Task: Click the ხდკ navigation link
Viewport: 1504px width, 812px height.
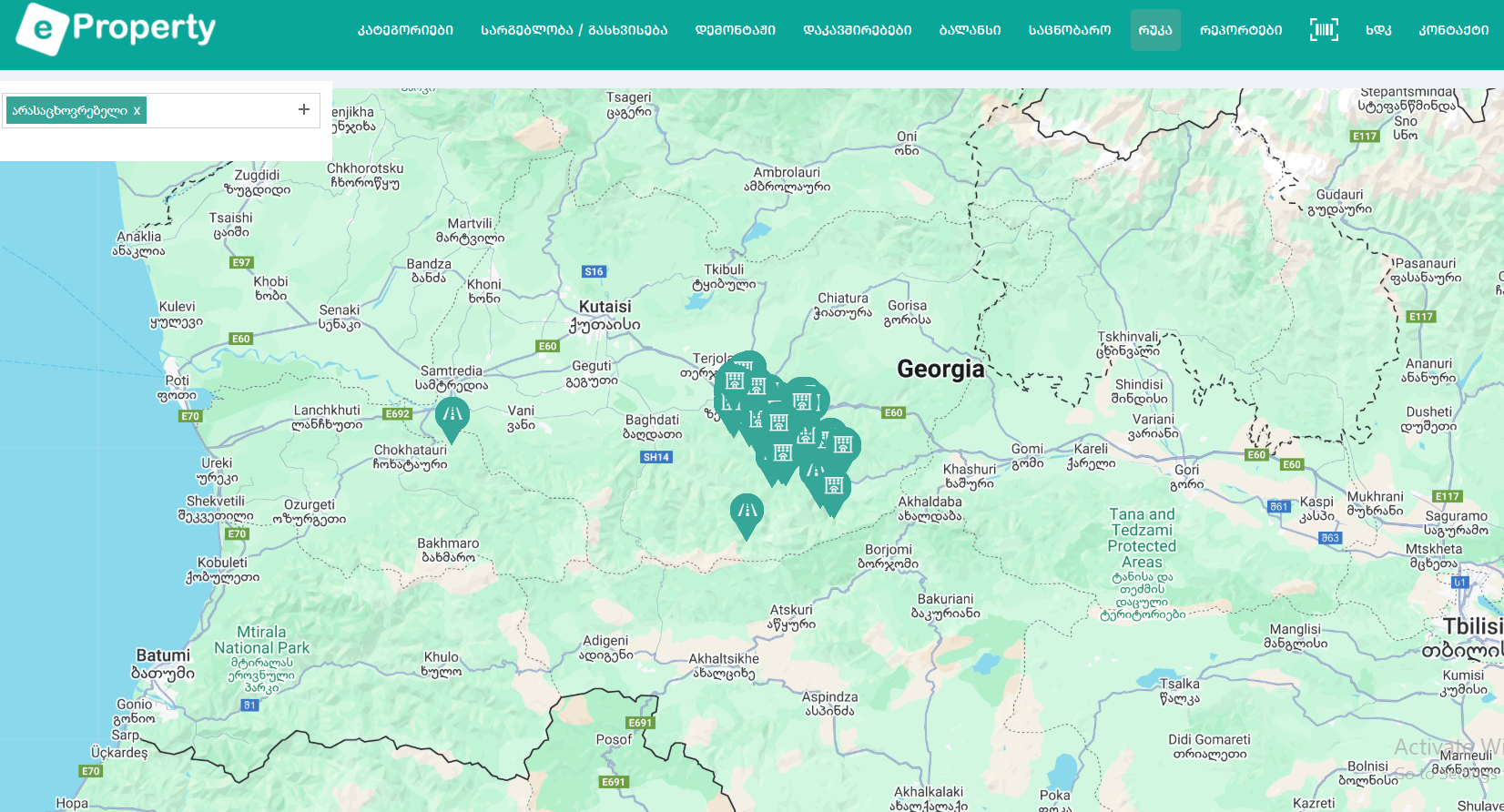Action: pos(1378,30)
